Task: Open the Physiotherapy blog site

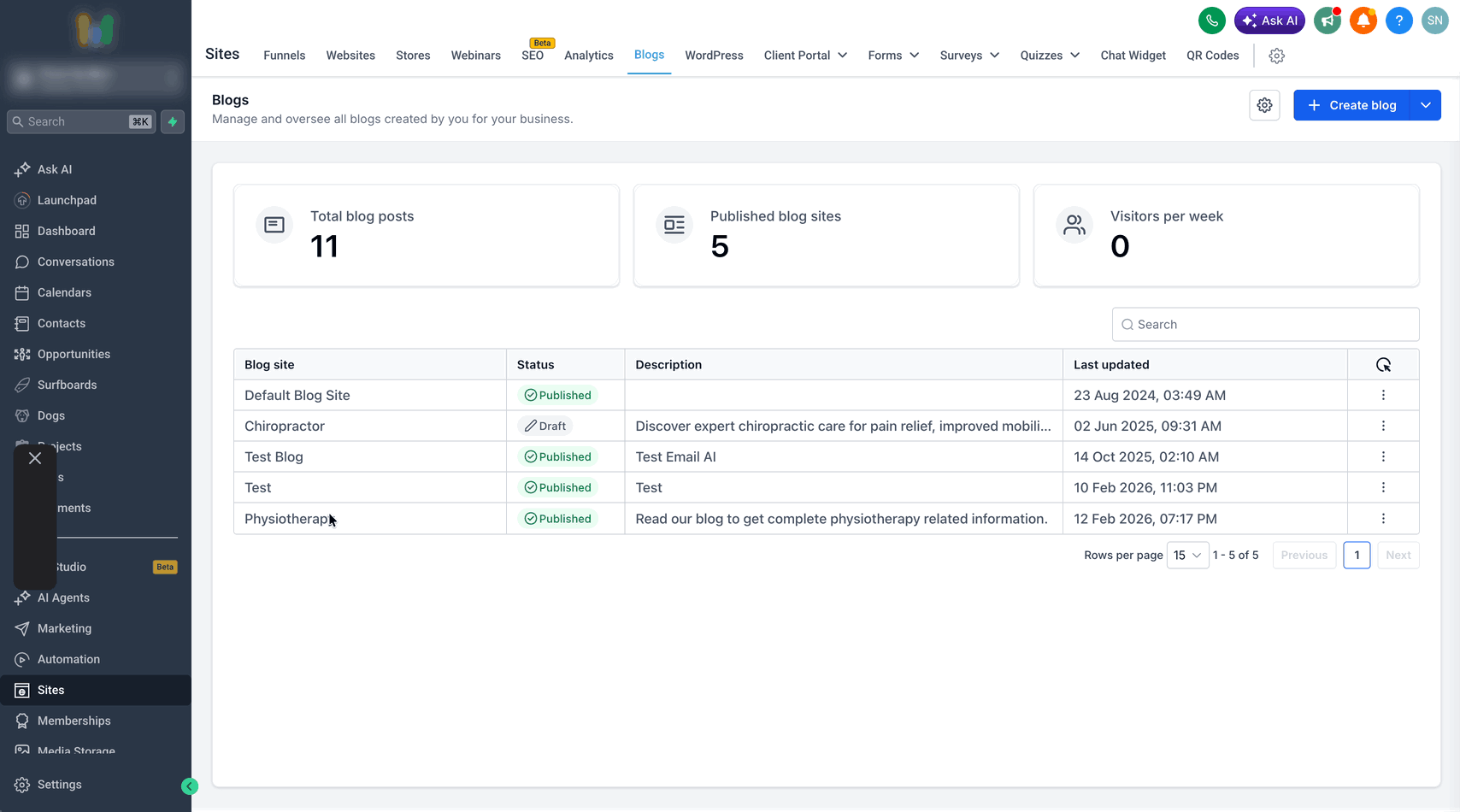Action: [289, 519]
